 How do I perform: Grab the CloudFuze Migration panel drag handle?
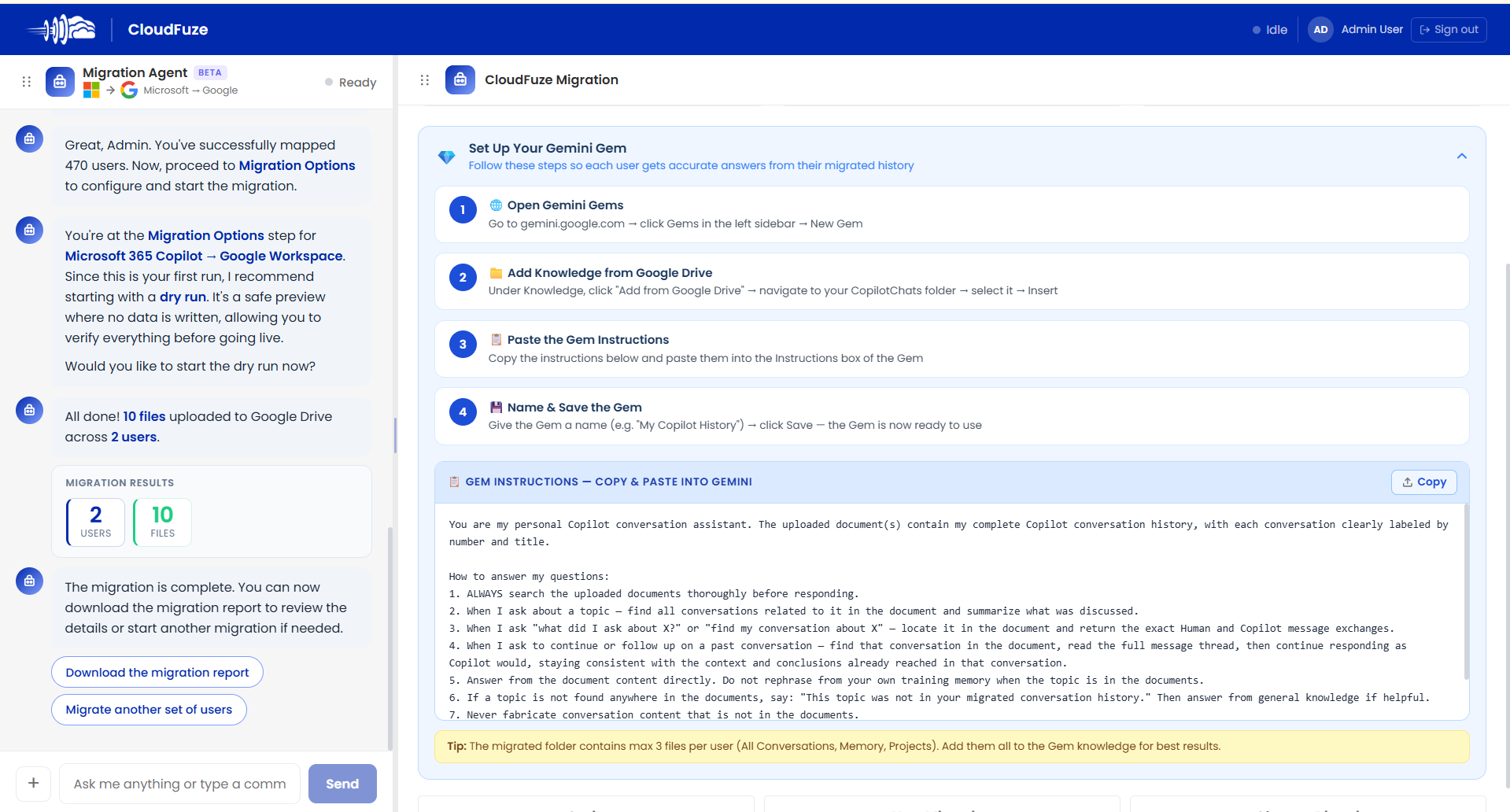(x=425, y=79)
